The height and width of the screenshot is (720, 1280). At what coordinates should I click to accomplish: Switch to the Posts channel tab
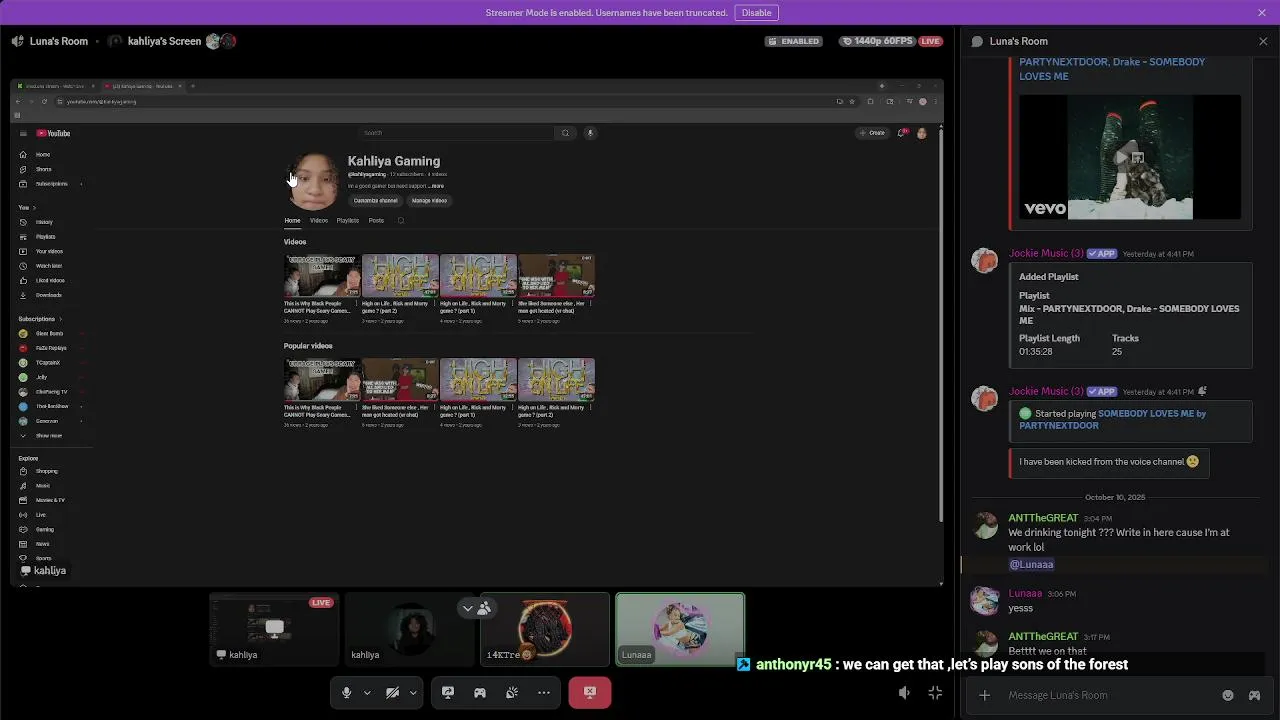click(x=376, y=220)
